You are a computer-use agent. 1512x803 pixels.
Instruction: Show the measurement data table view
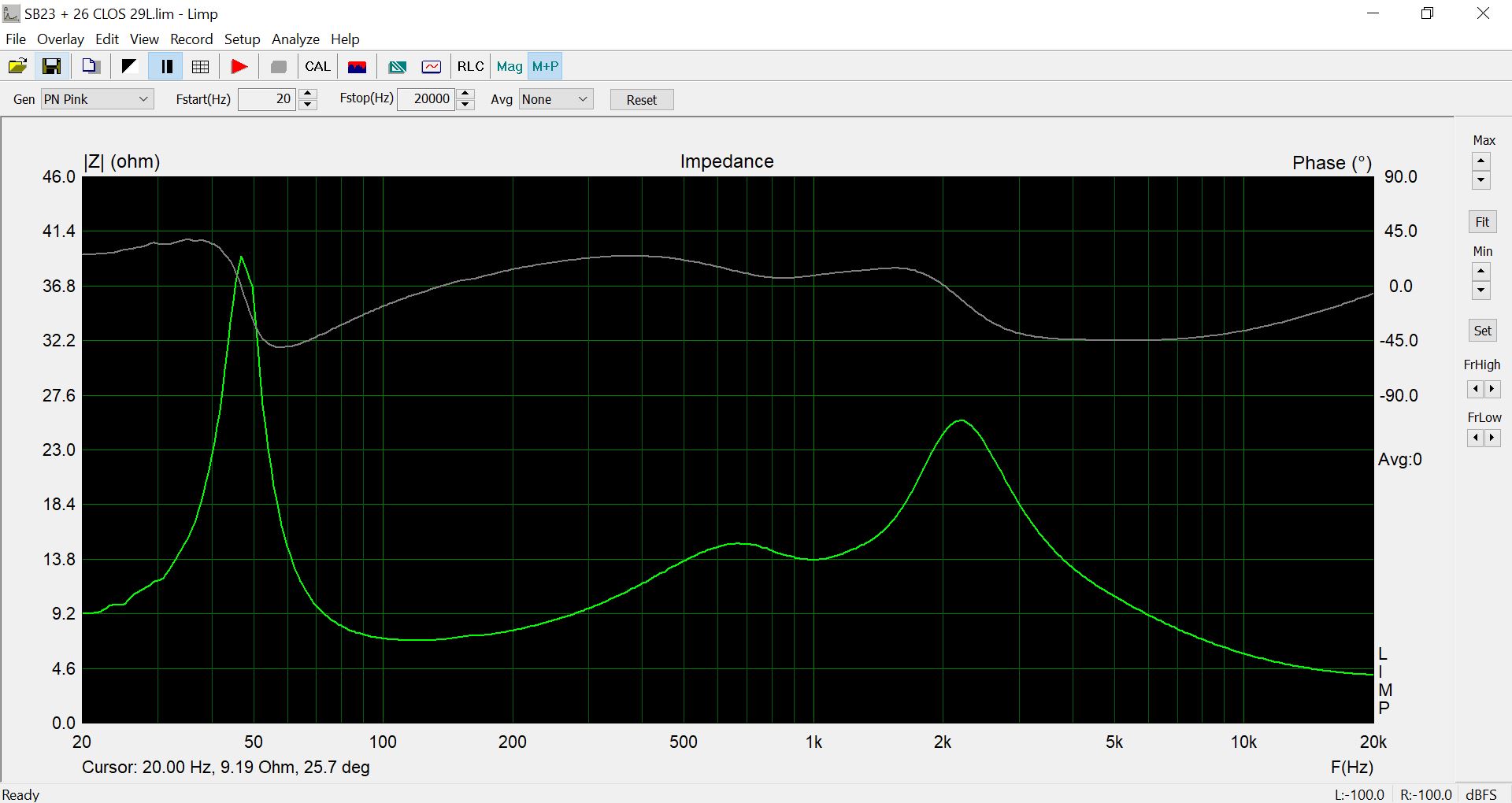click(200, 66)
